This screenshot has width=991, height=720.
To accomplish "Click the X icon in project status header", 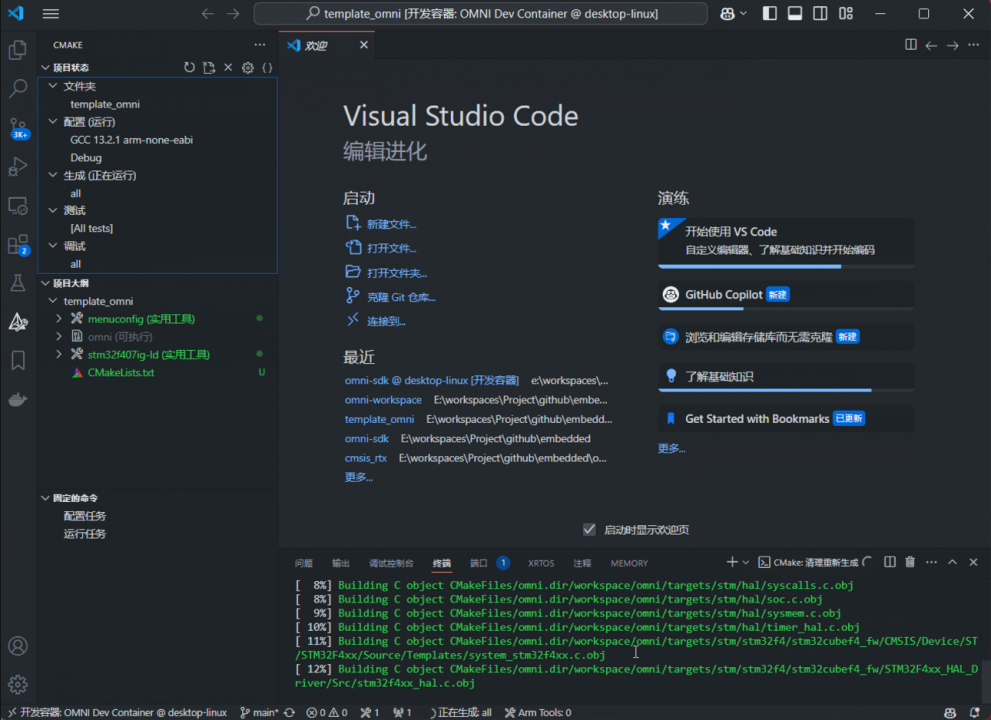I will [x=228, y=67].
